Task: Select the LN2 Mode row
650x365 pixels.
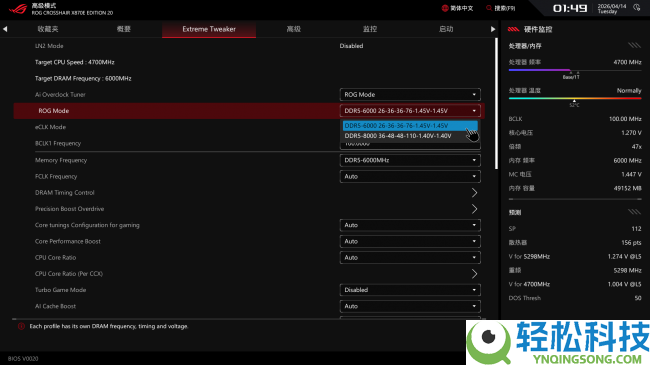Action: click(x=249, y=46)
